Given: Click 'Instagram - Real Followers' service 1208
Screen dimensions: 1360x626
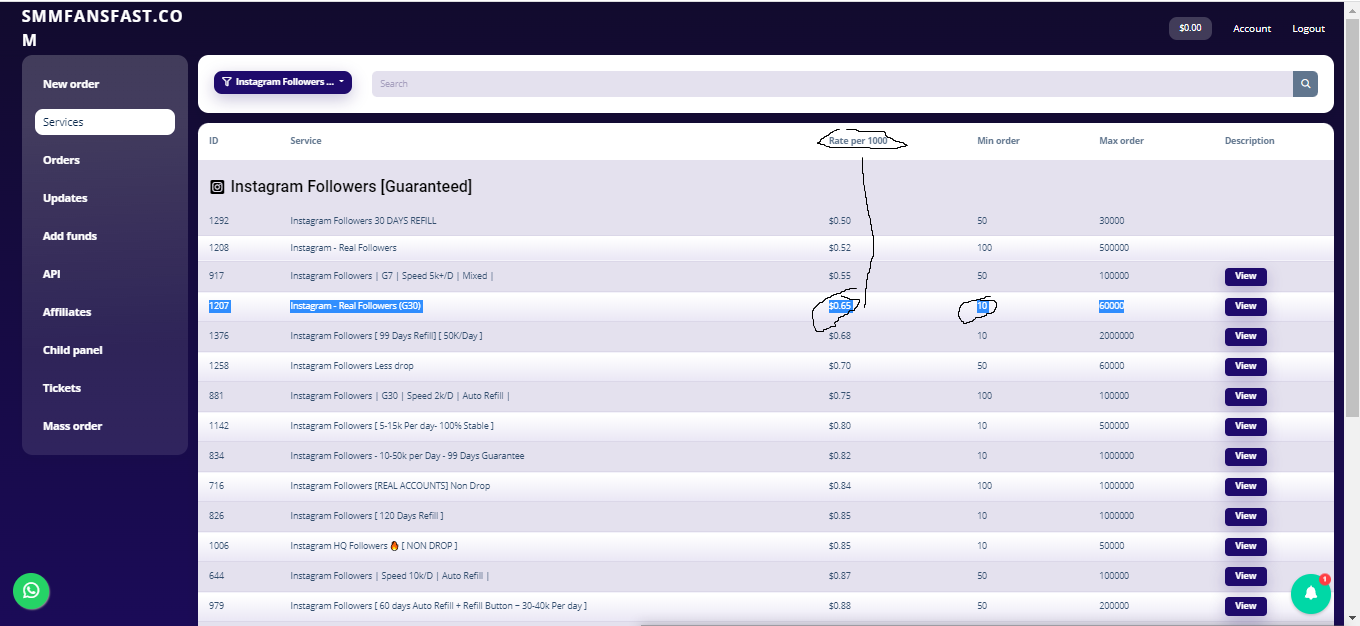Looking at the screenshot, I should coord(343,248).
